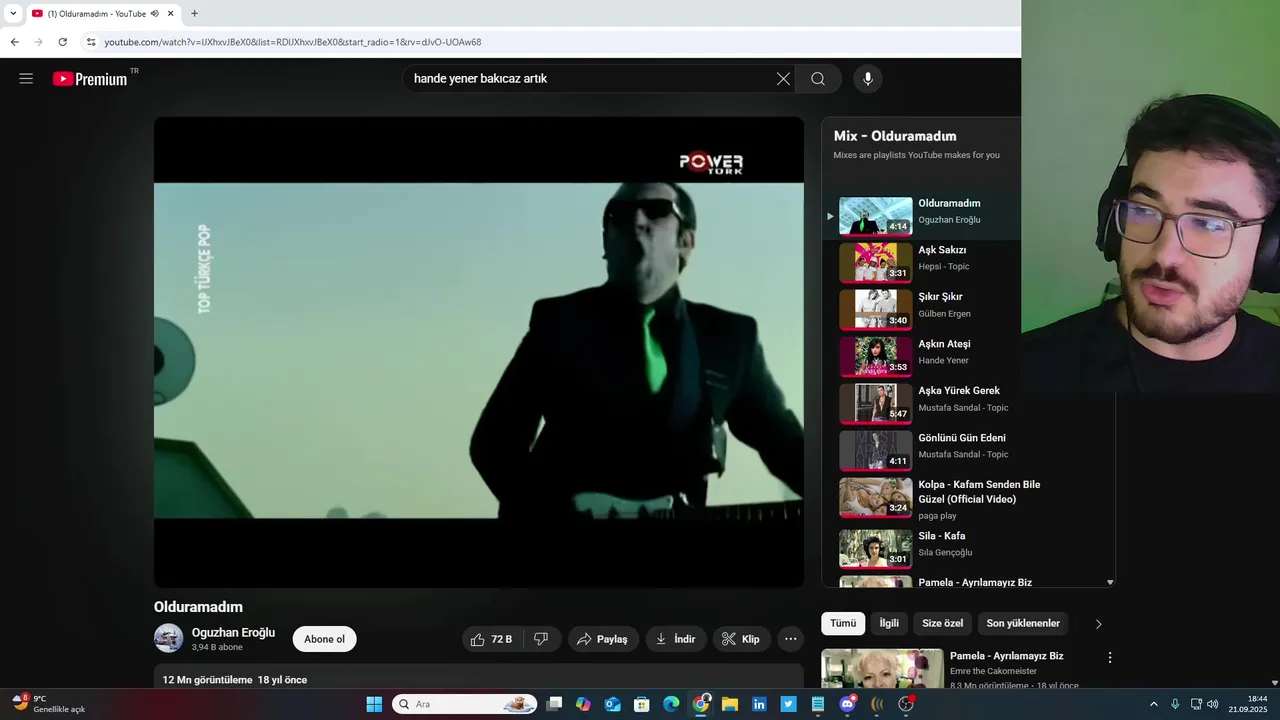Download video with İndir button

675,639
